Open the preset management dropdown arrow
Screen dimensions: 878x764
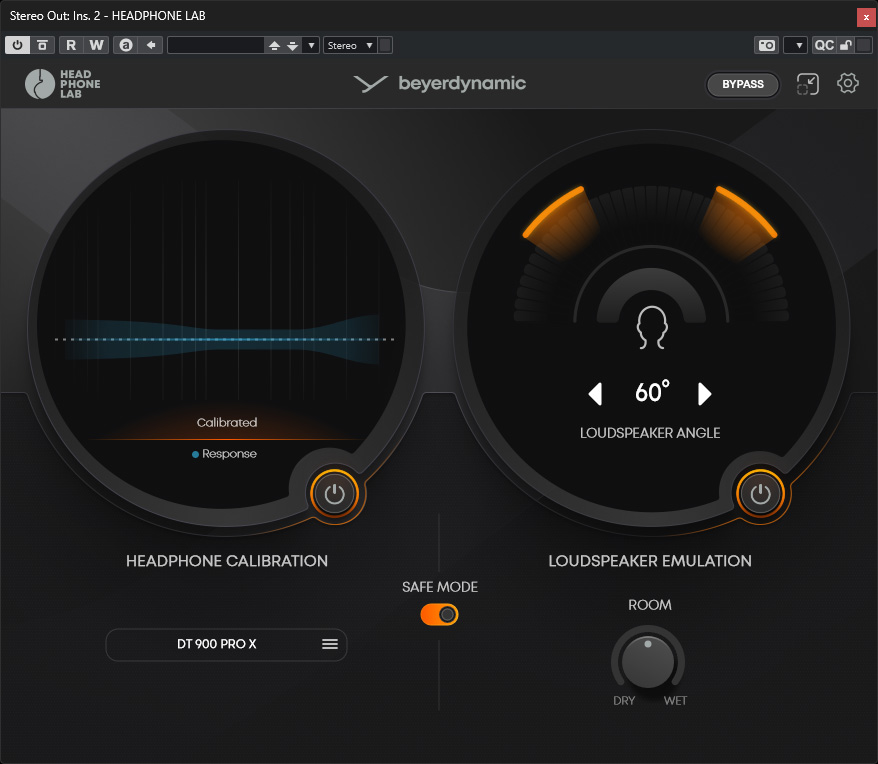point(310,45)
